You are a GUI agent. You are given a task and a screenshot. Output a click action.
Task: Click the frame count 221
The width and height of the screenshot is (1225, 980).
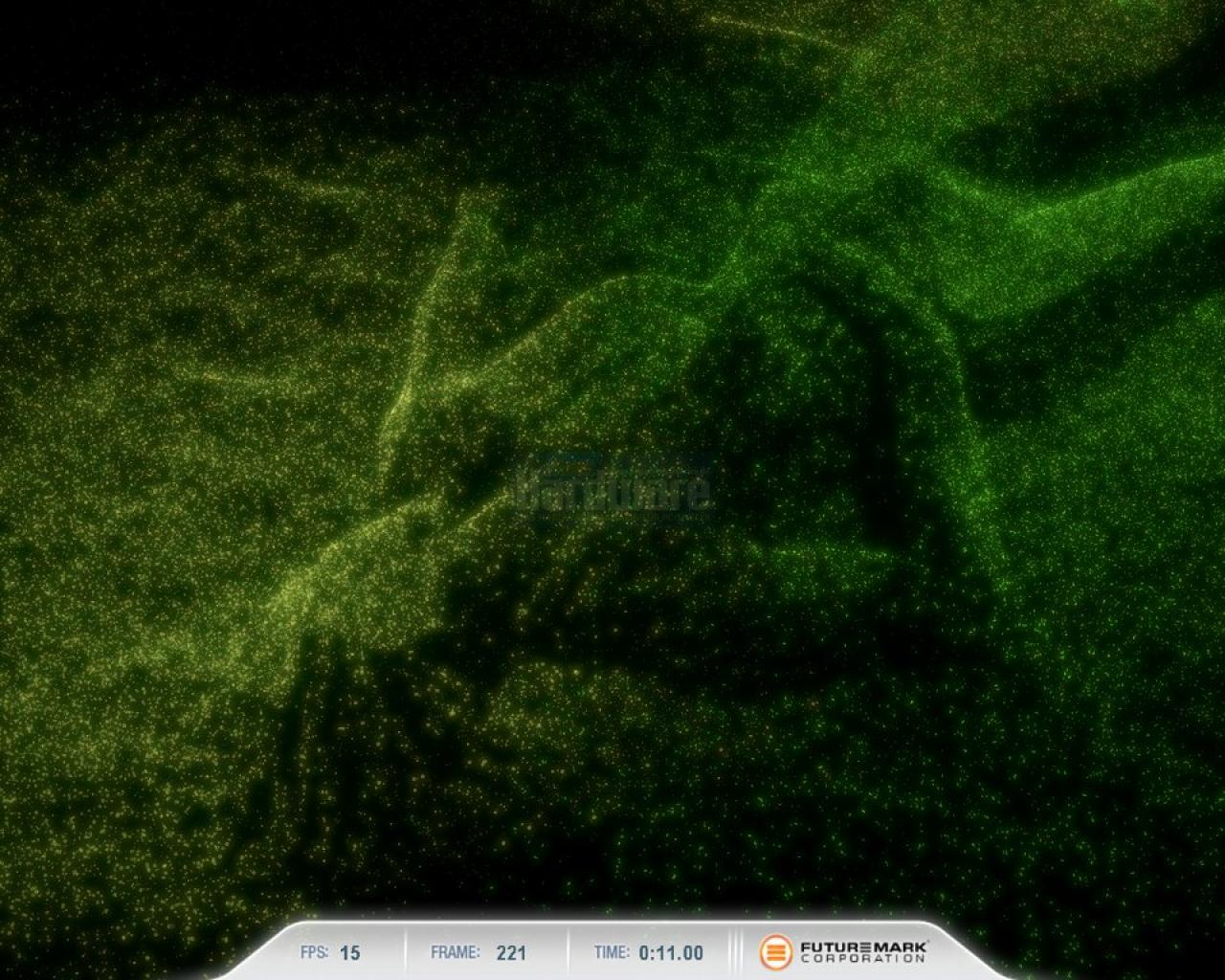[x=511, y=953]
